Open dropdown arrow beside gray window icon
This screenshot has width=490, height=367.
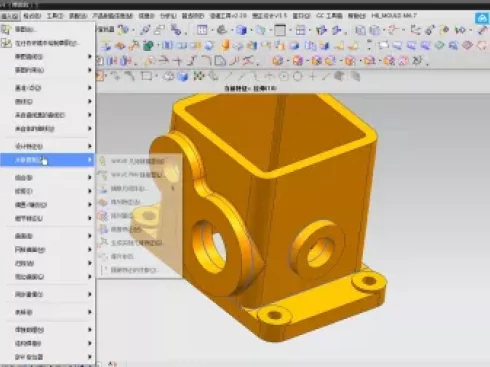(290, 30)
